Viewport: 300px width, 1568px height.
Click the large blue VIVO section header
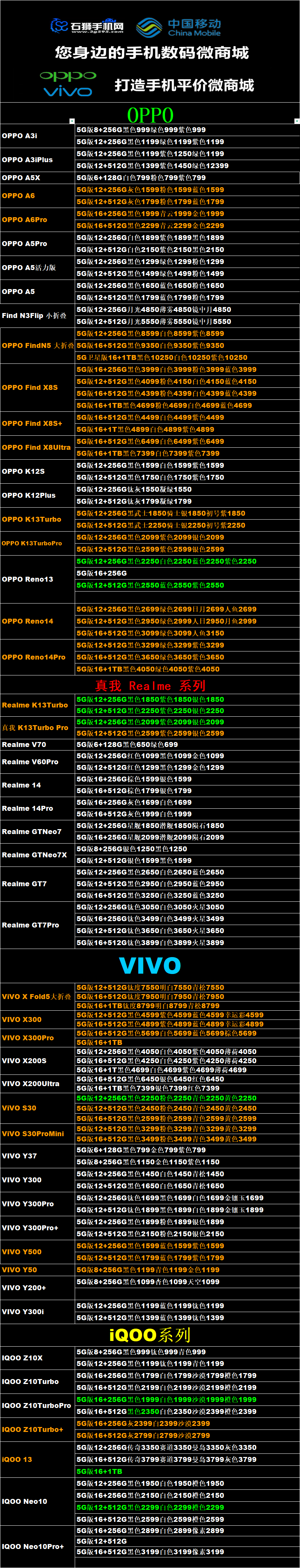pyautogui.click(x=150, y=966)
